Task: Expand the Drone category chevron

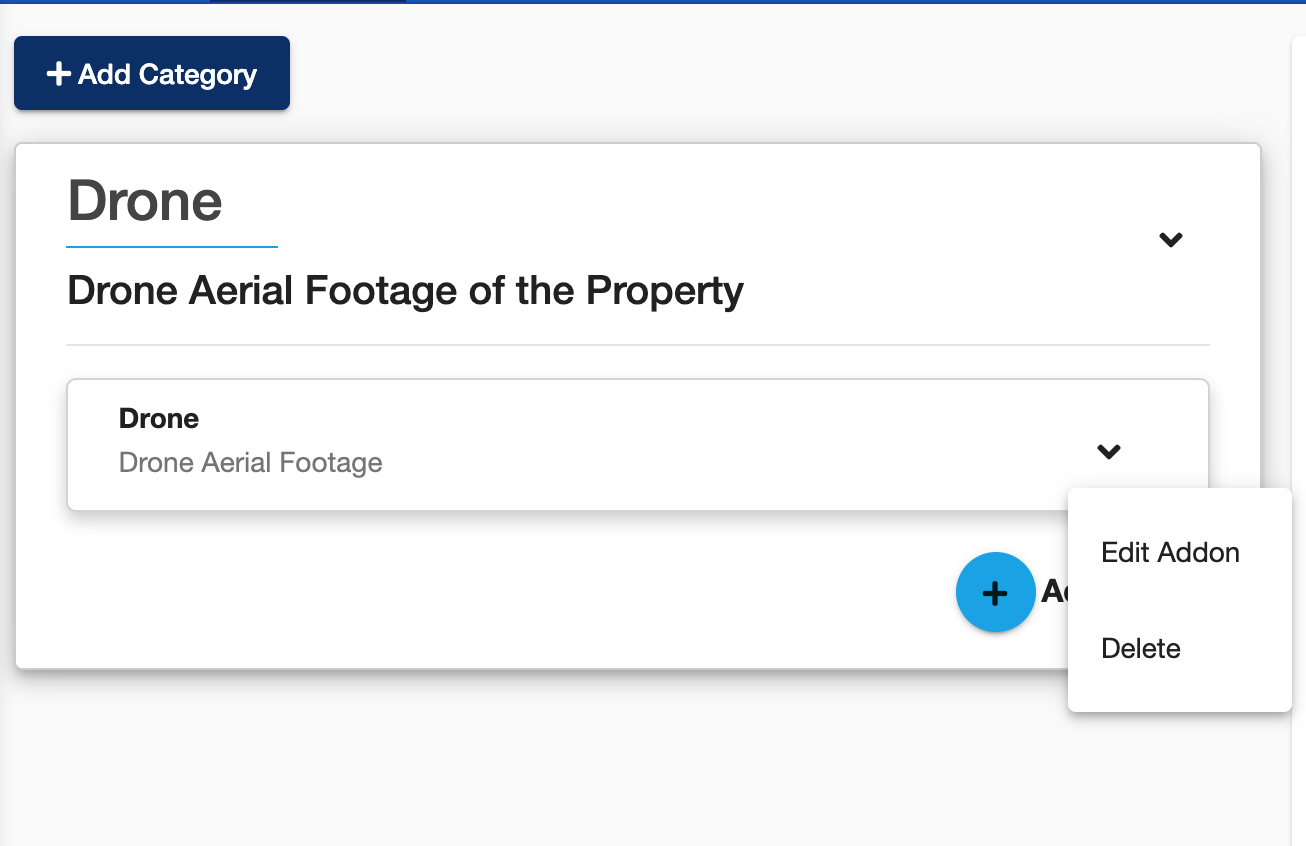Action: point(1170,240)
